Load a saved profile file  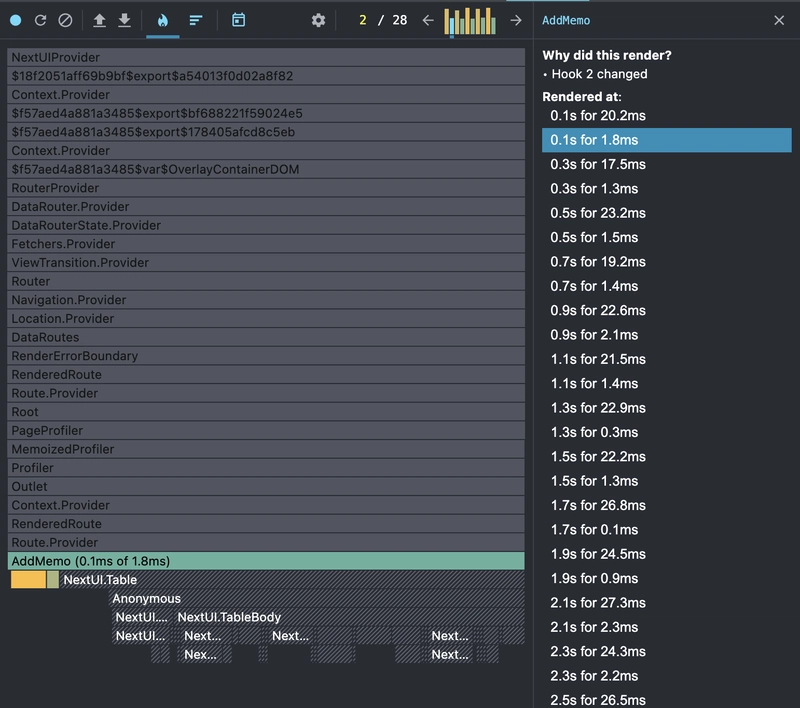[99, 20]
